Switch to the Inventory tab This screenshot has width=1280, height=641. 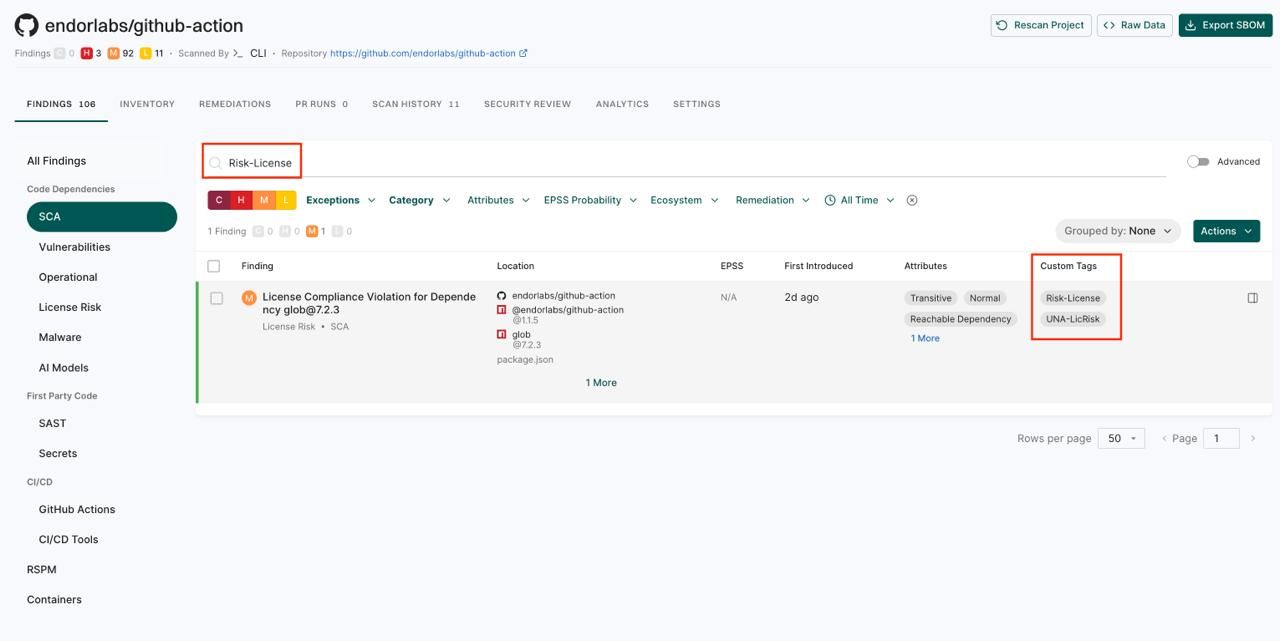[x=147, y=102]
